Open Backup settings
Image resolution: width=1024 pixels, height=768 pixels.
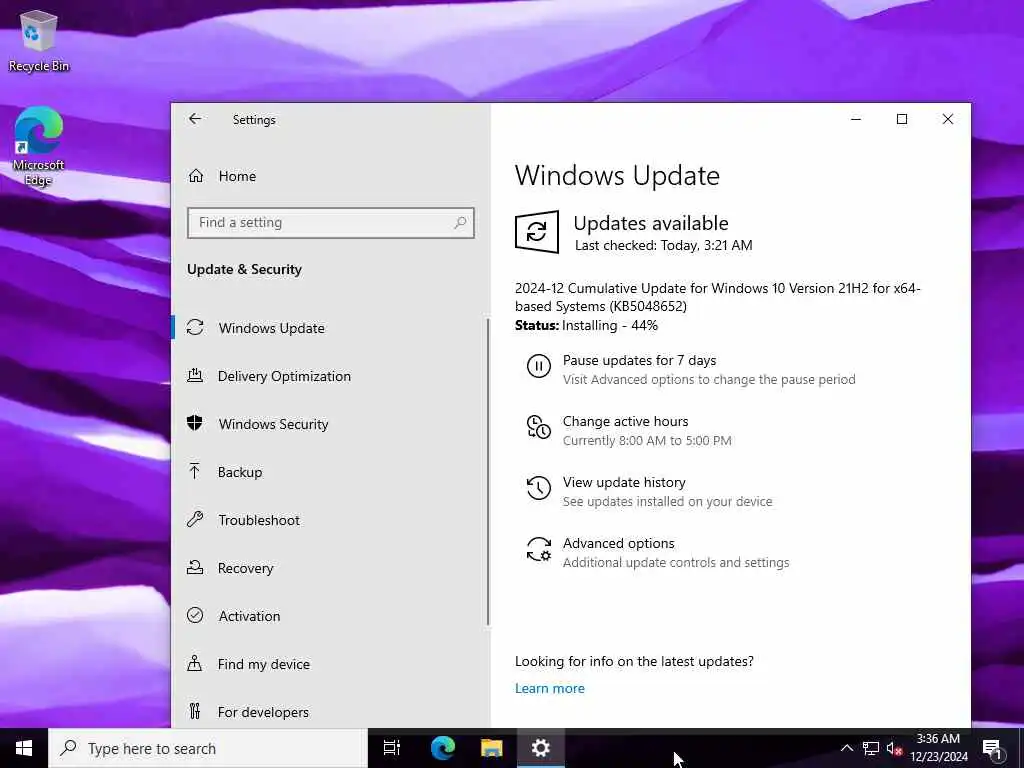click(x=330, y=472)
